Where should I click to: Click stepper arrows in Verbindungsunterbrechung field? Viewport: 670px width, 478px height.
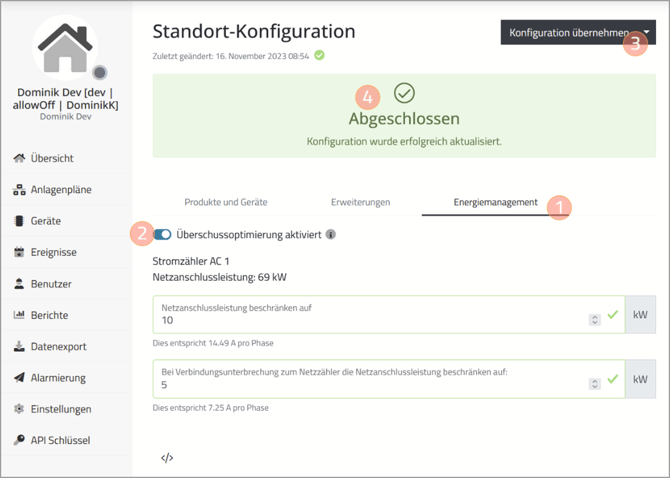pyautogui.click(x=595, y=382)
